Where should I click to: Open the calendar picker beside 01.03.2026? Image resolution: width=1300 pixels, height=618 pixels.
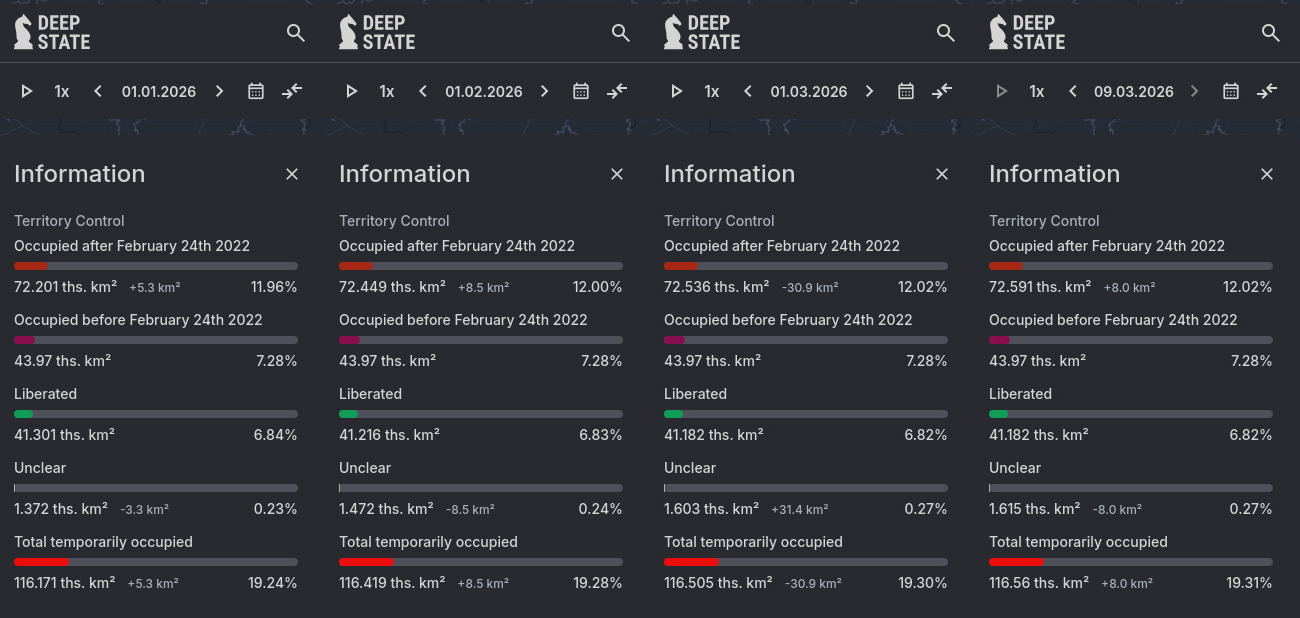click(x=906, y=91)
